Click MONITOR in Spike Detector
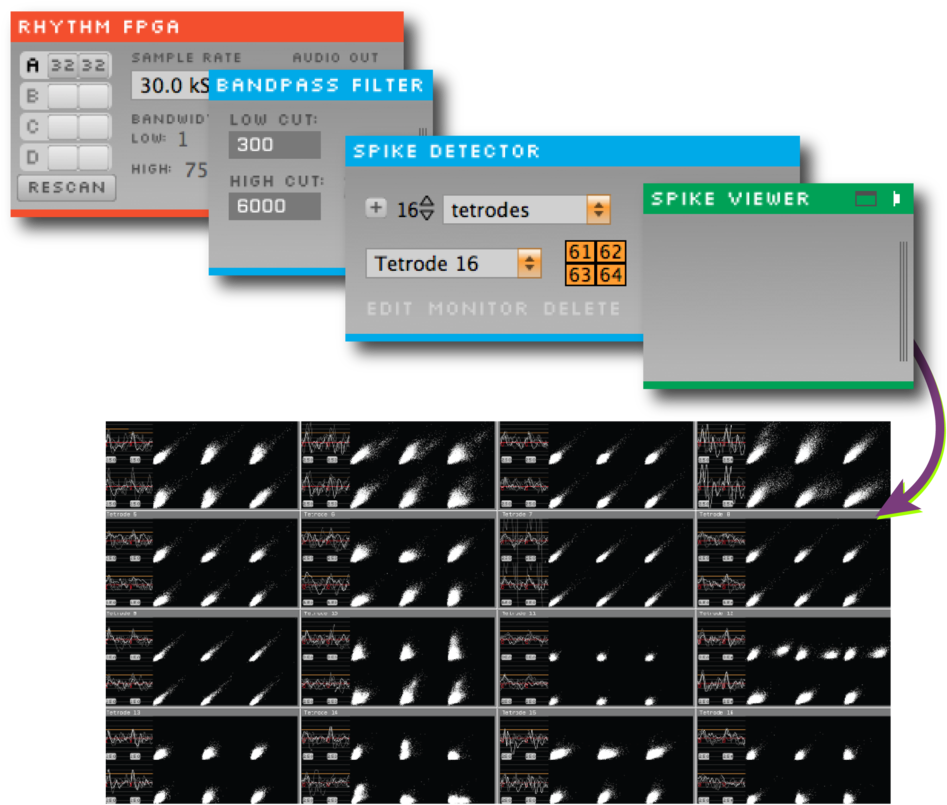The height and width of the screenshot is (805, 947). click(x=479, y=308)
